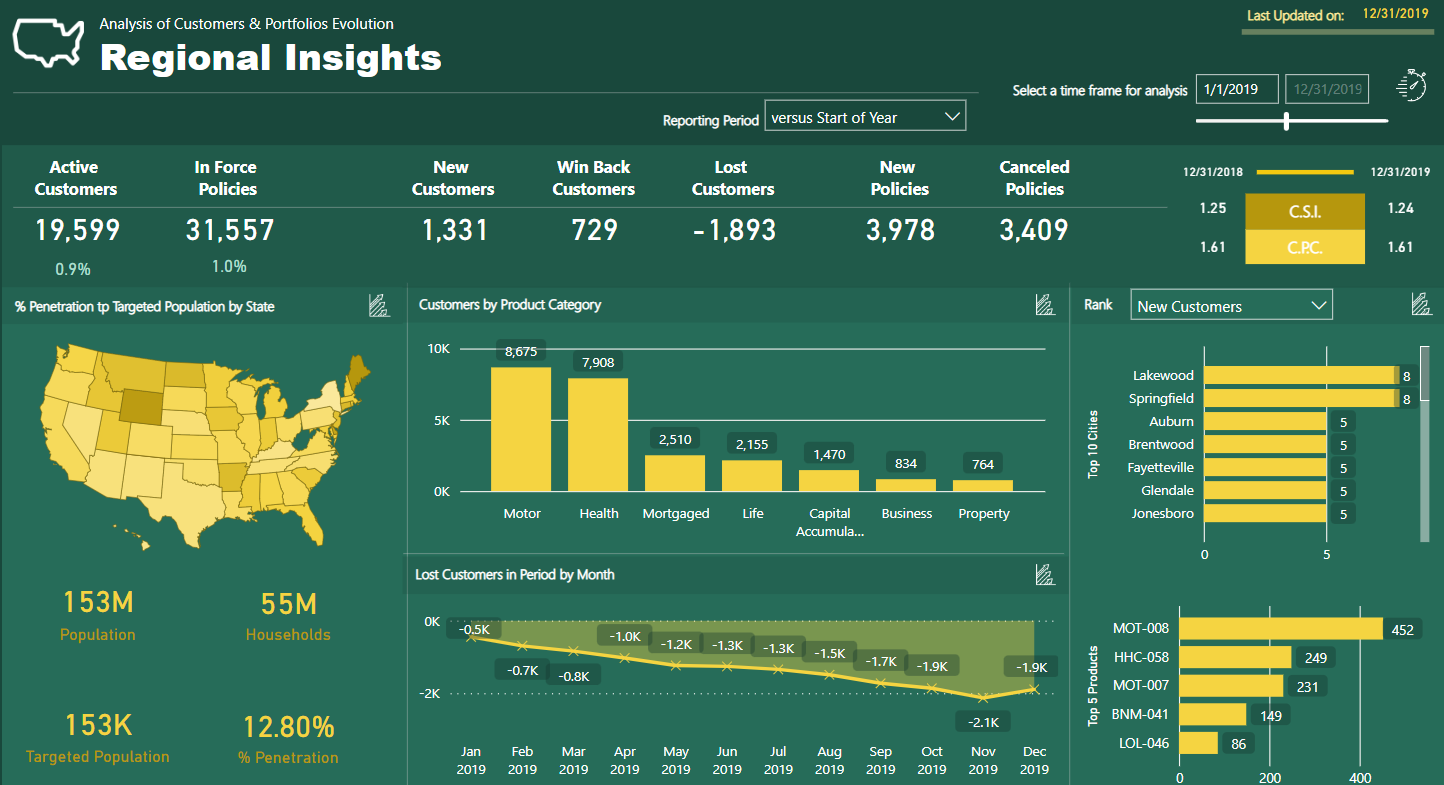Click chart icon on Customers by Product Category

[x=1043, y=304]
